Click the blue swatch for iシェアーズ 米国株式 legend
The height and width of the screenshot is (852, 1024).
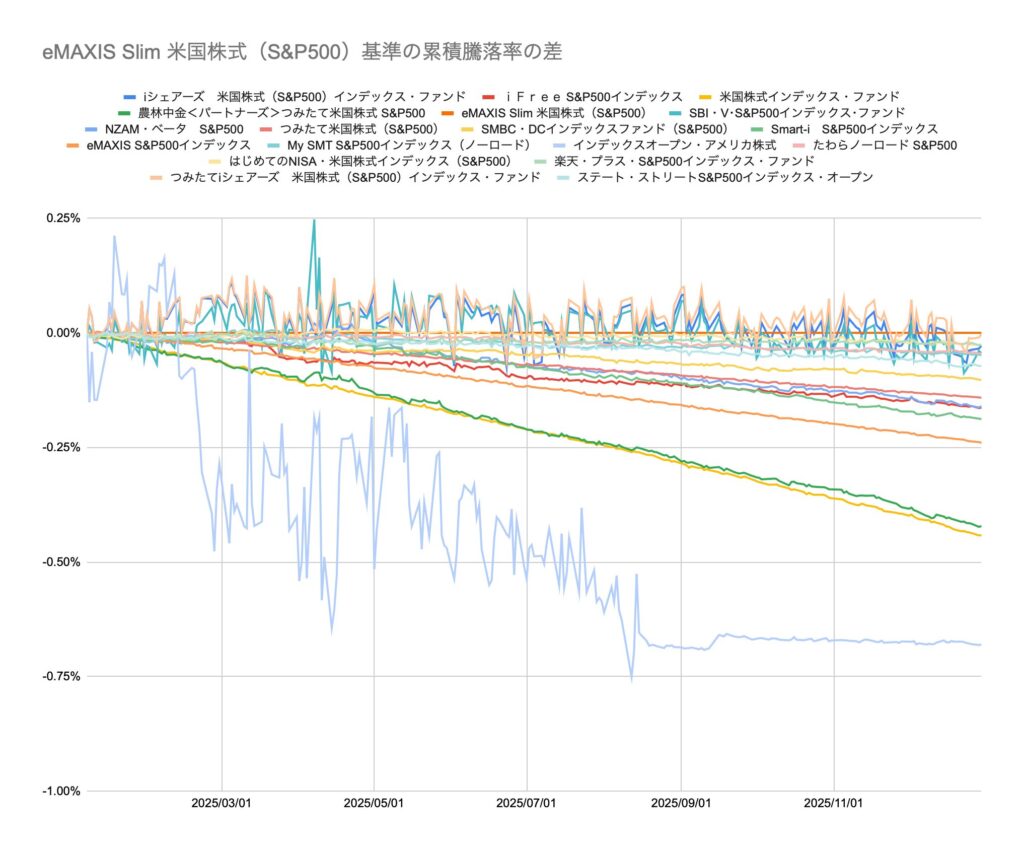click(128, 97)
